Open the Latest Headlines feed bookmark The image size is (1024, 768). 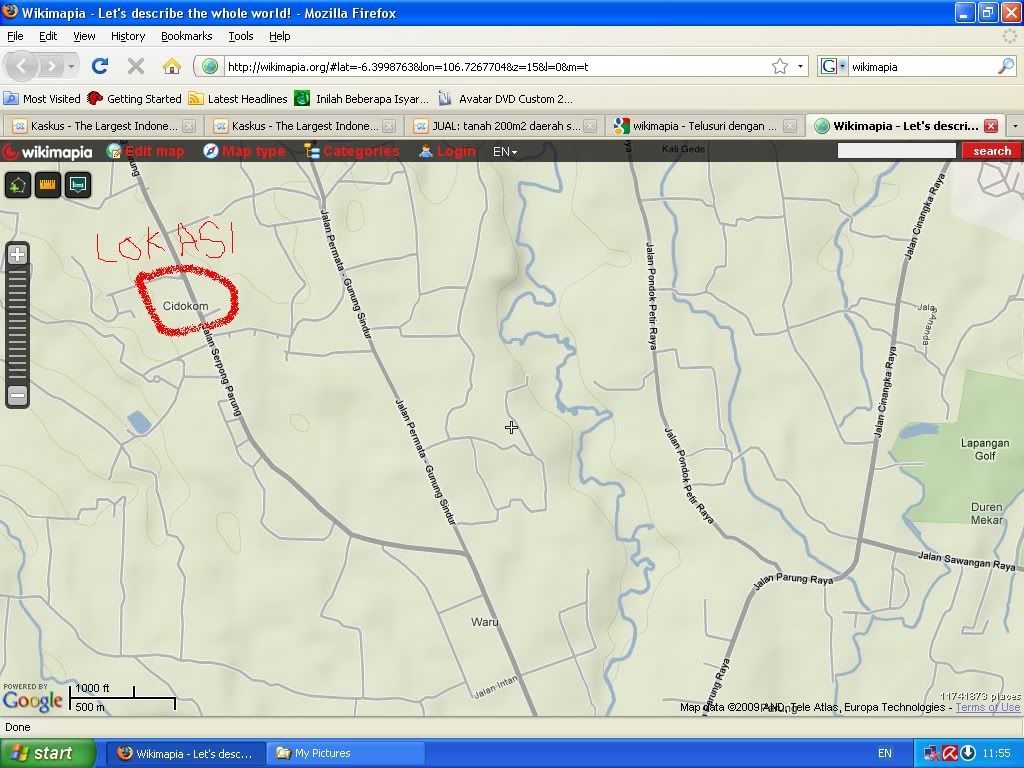[238, 99]
